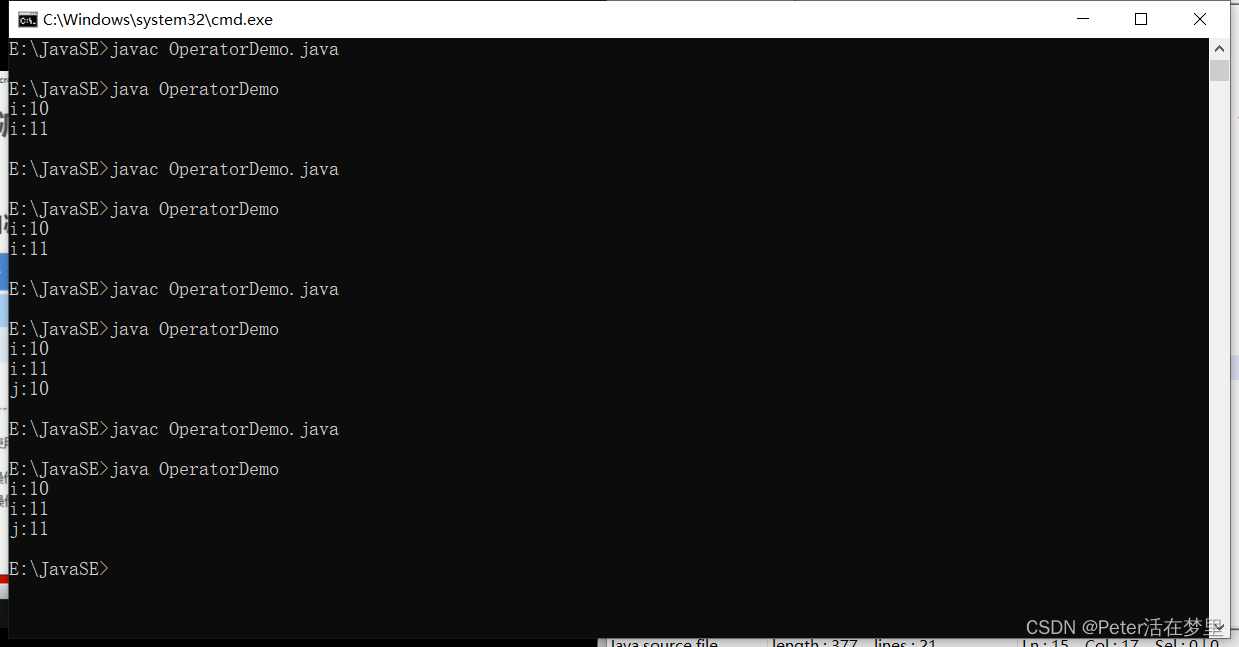The width and height of the screenshot is (1239, 647).
Task: Click the 'i:11' line directly above 'j:10'
Action: coord(29,369)
